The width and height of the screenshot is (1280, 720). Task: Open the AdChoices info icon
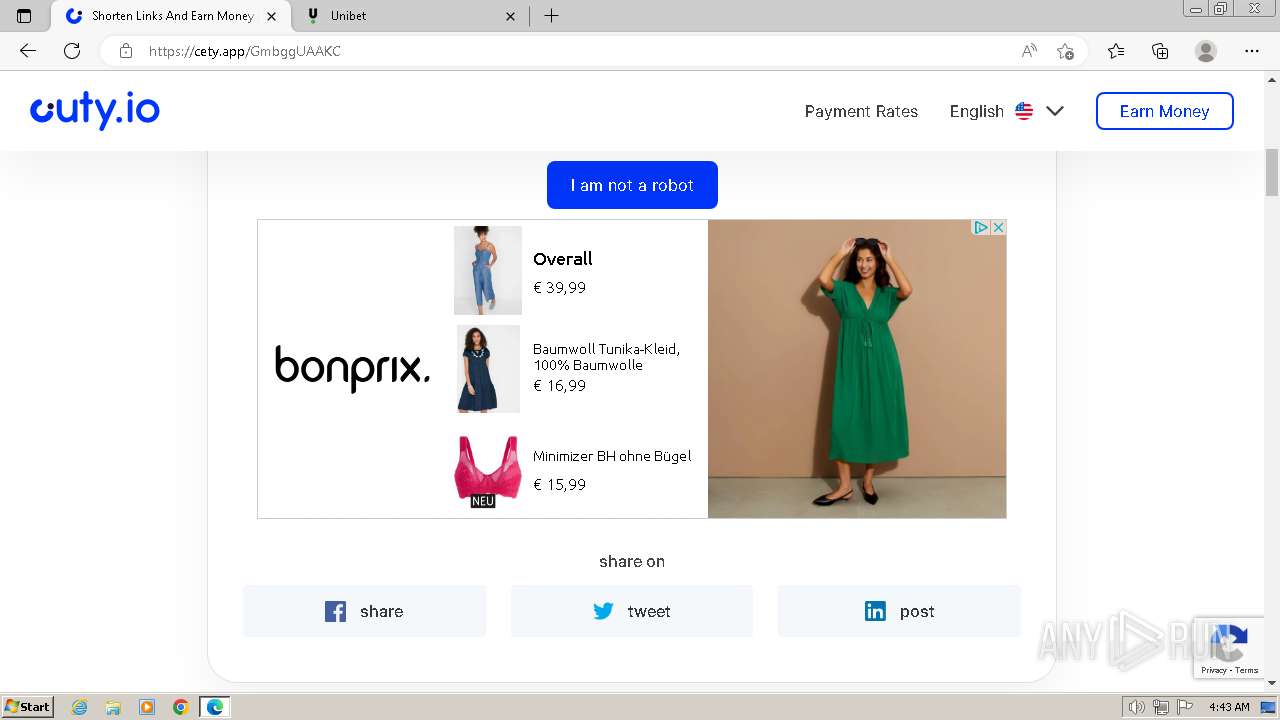(981, 228)
